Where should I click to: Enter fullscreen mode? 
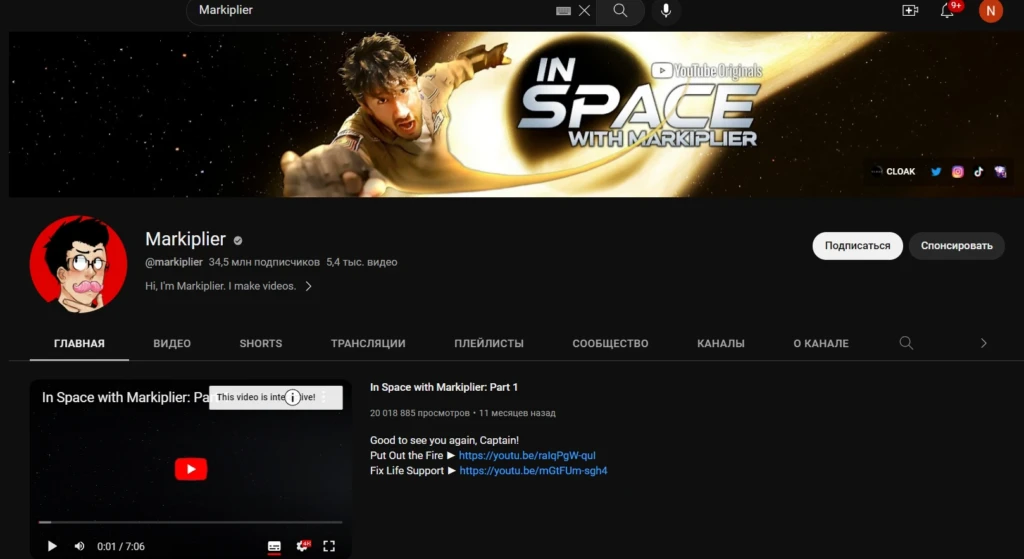pos(329,546)
